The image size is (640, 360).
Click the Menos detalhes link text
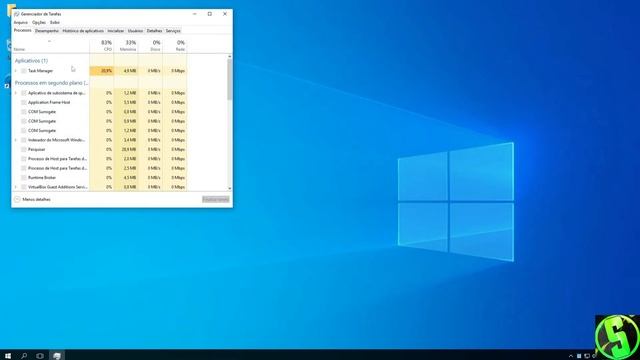[36, 200]
